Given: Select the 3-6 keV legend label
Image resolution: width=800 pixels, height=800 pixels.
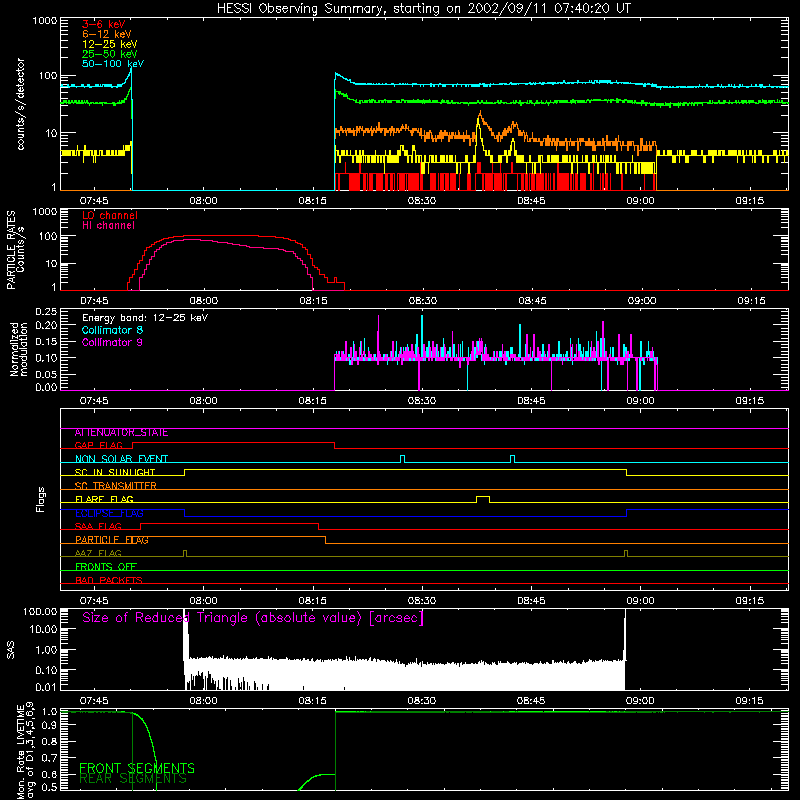Looking at the screenshot, I should [x=104, y=24].
